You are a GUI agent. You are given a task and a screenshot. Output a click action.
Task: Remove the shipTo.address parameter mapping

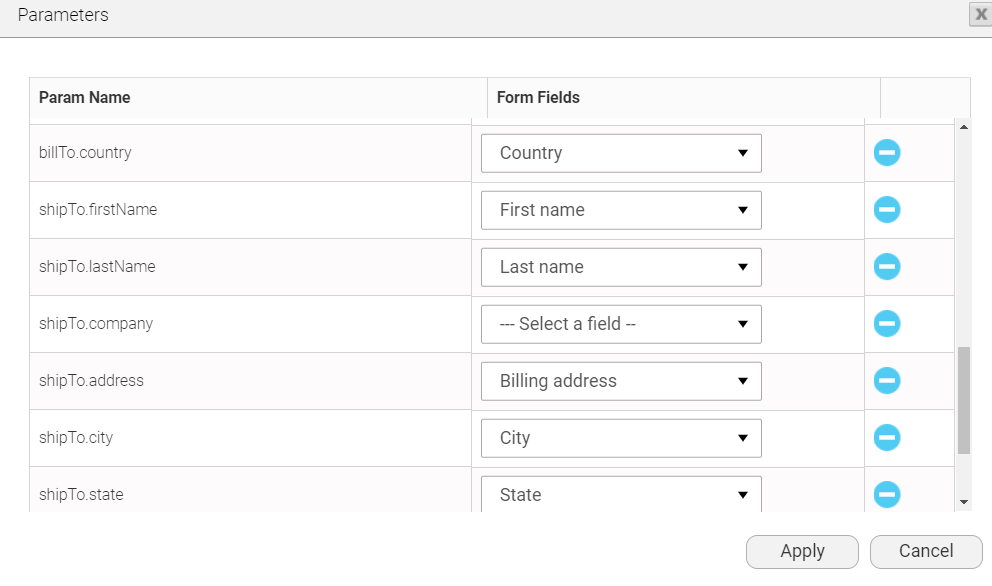886,381
